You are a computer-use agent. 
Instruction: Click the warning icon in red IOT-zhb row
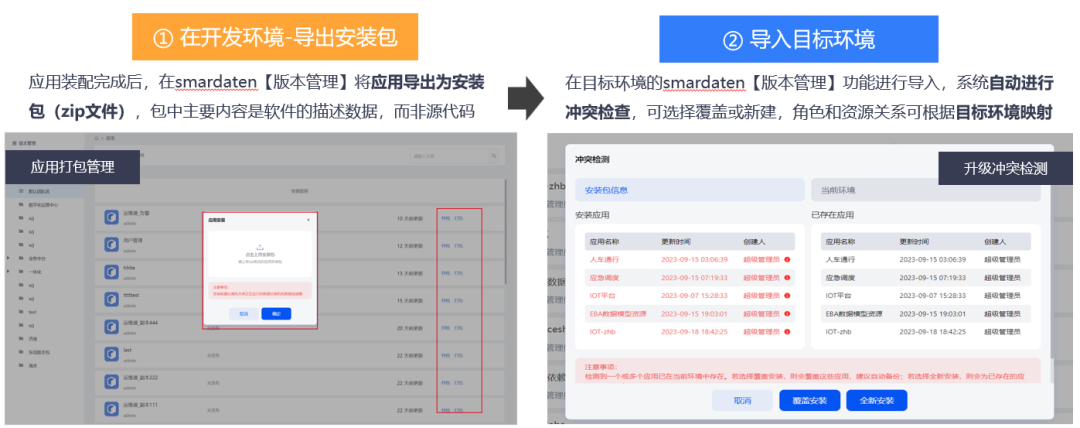click(787, 332)
